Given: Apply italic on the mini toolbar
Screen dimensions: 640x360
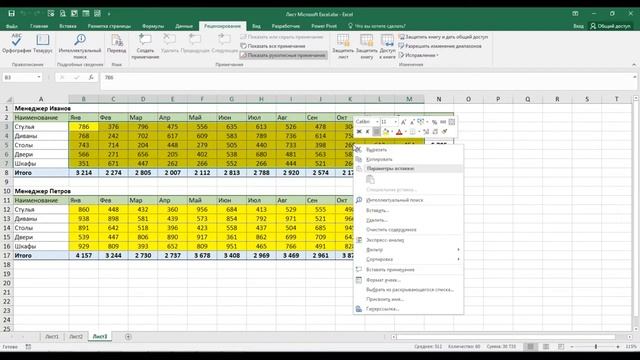Looking at the screenshot, I should pyautogui.click(x=367, y=131).
